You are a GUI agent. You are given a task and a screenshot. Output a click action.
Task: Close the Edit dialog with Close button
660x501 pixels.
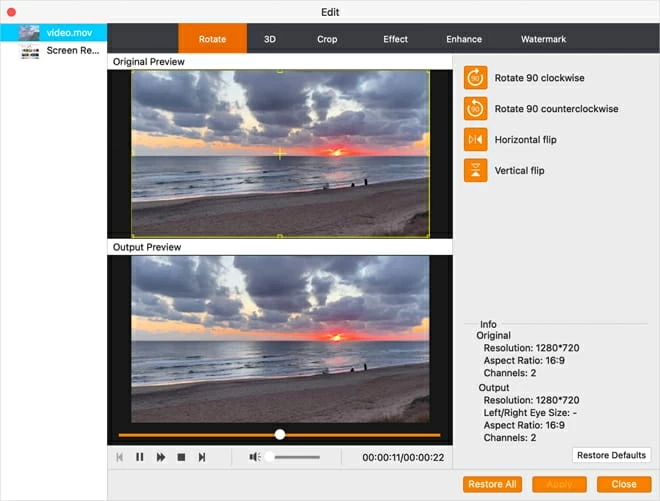point(624,484)
